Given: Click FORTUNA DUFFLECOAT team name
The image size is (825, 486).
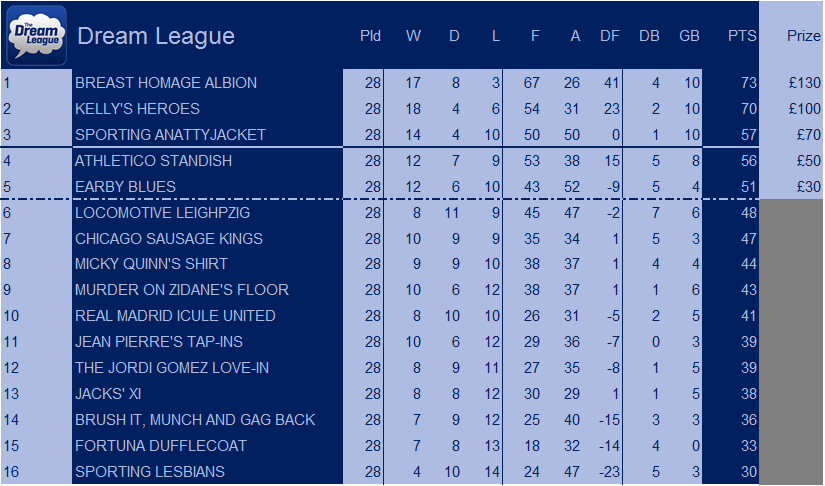Looking at the screenshot, I should pos(160,446).
